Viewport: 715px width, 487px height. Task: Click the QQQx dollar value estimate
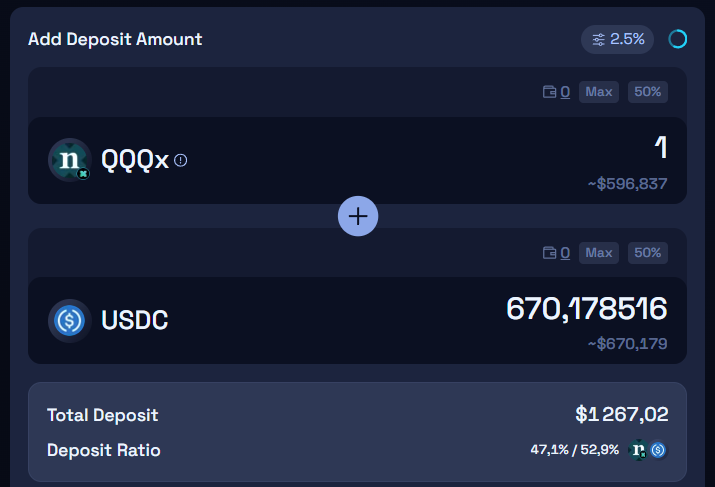[627, 184]
